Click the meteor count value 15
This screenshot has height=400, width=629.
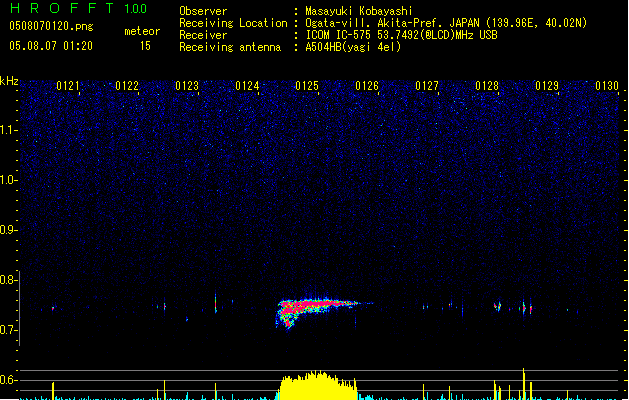tap(145, 46)
